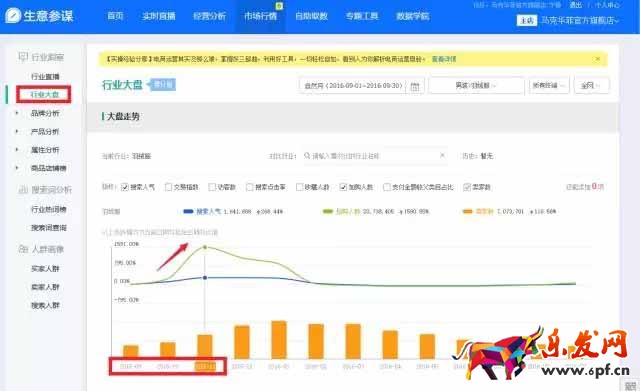Click the 搜索词分析 section icon
This screenshot has height=391, width=640.
tap(23, 190)
